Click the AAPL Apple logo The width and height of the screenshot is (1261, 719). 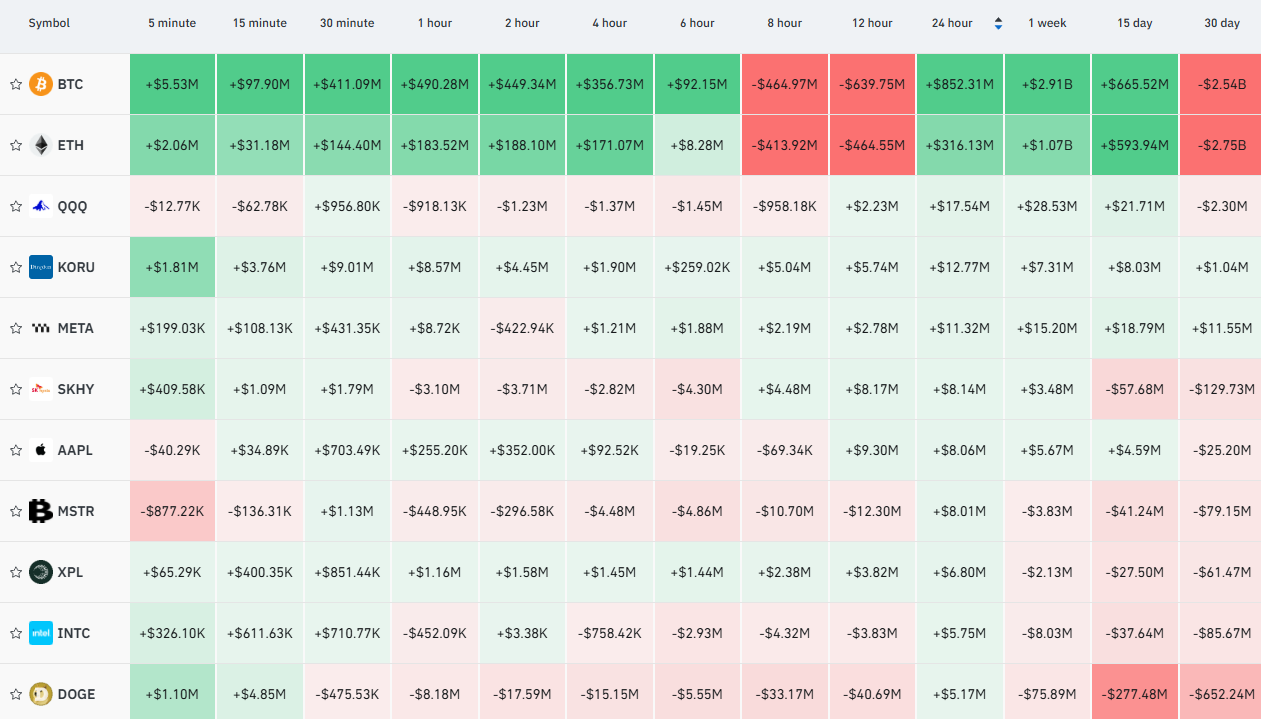coord(41,450)
